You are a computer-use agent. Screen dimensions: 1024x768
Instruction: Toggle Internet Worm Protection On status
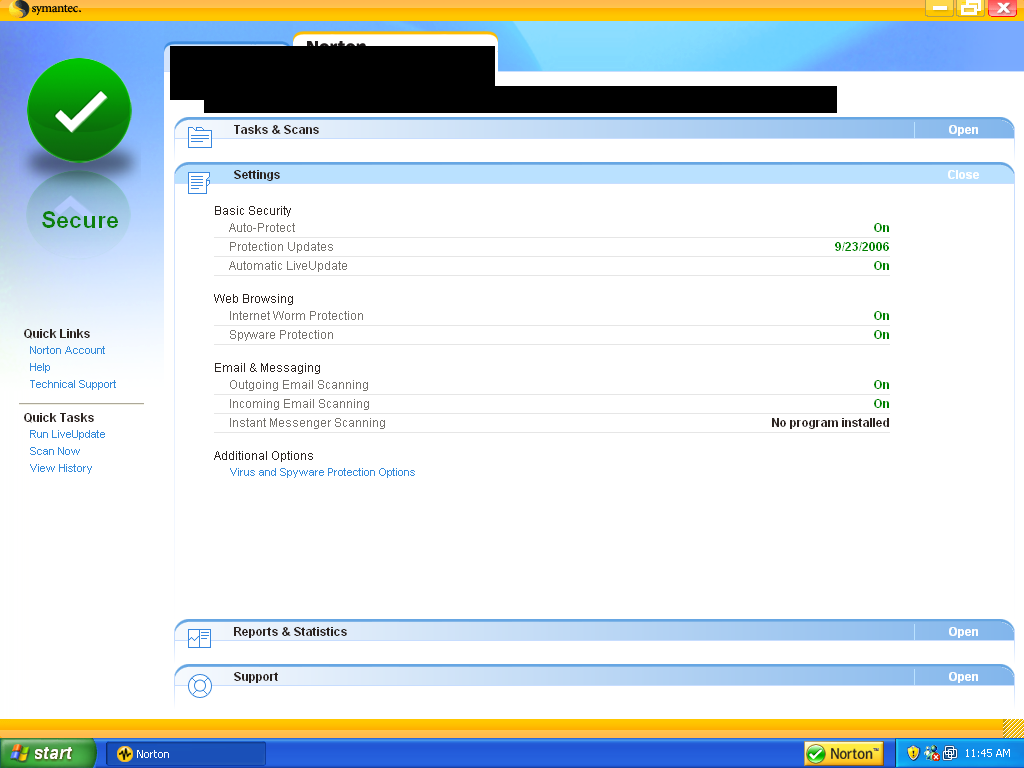click(x=881, y=316)
